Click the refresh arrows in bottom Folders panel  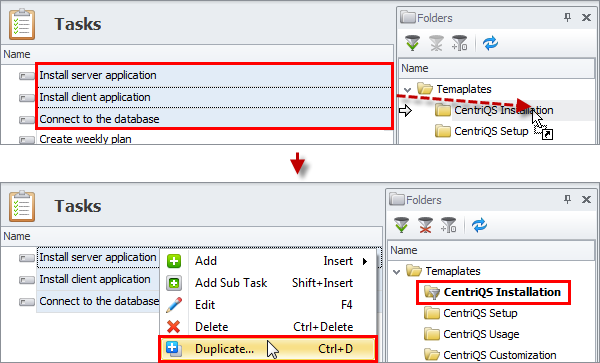(479, 225)
